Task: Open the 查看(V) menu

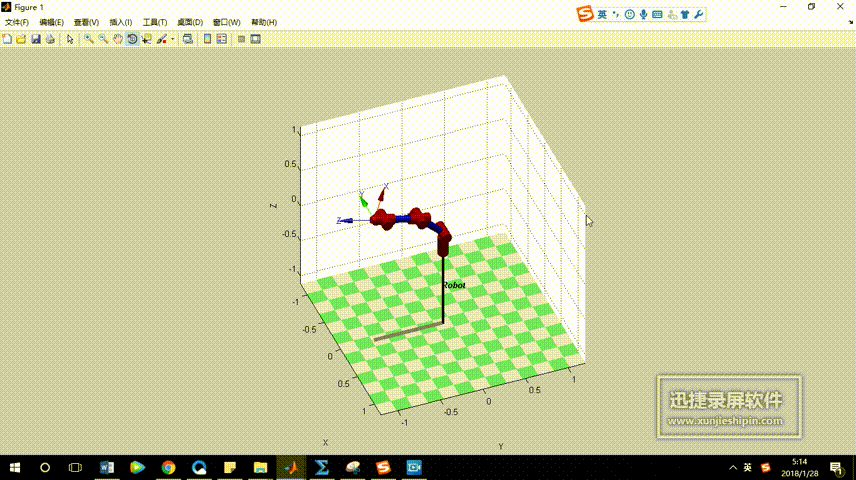Action: pyautogui.click(x=86, y=22)
